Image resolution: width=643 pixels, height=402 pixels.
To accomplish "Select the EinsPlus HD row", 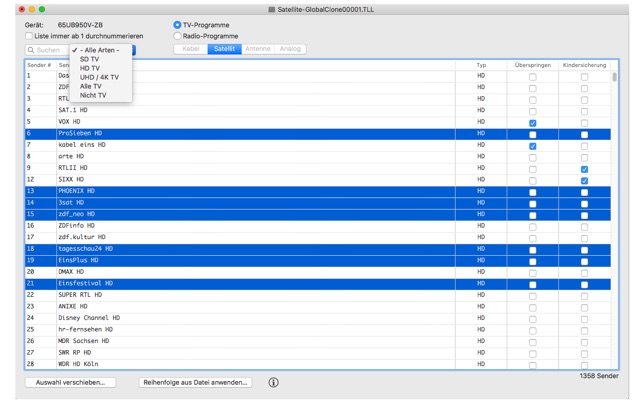I will pos(318,260).
